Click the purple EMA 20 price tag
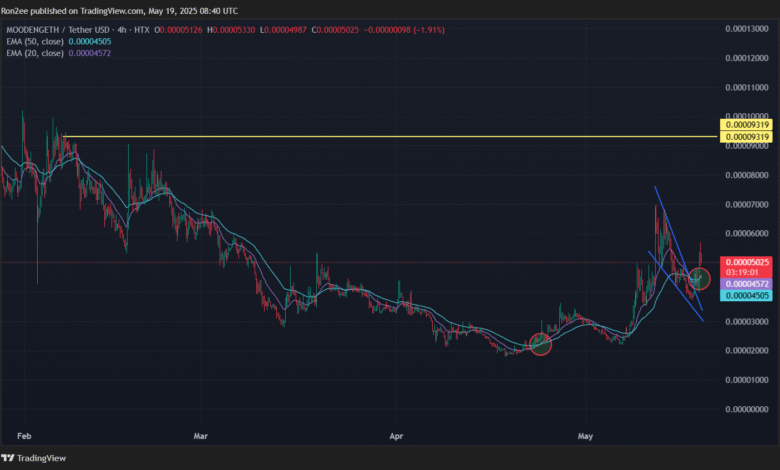This screenshot has width=780, height=470. point(747,283)
